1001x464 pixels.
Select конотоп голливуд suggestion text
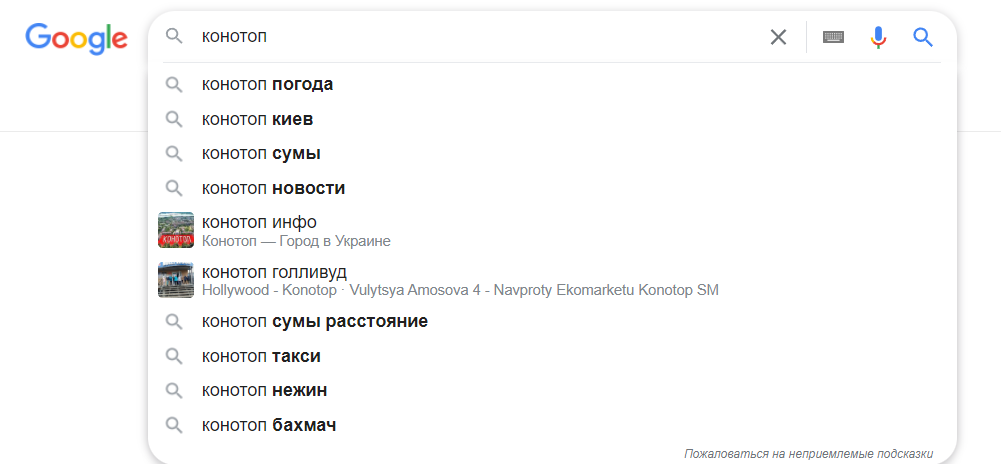(275, 272)
